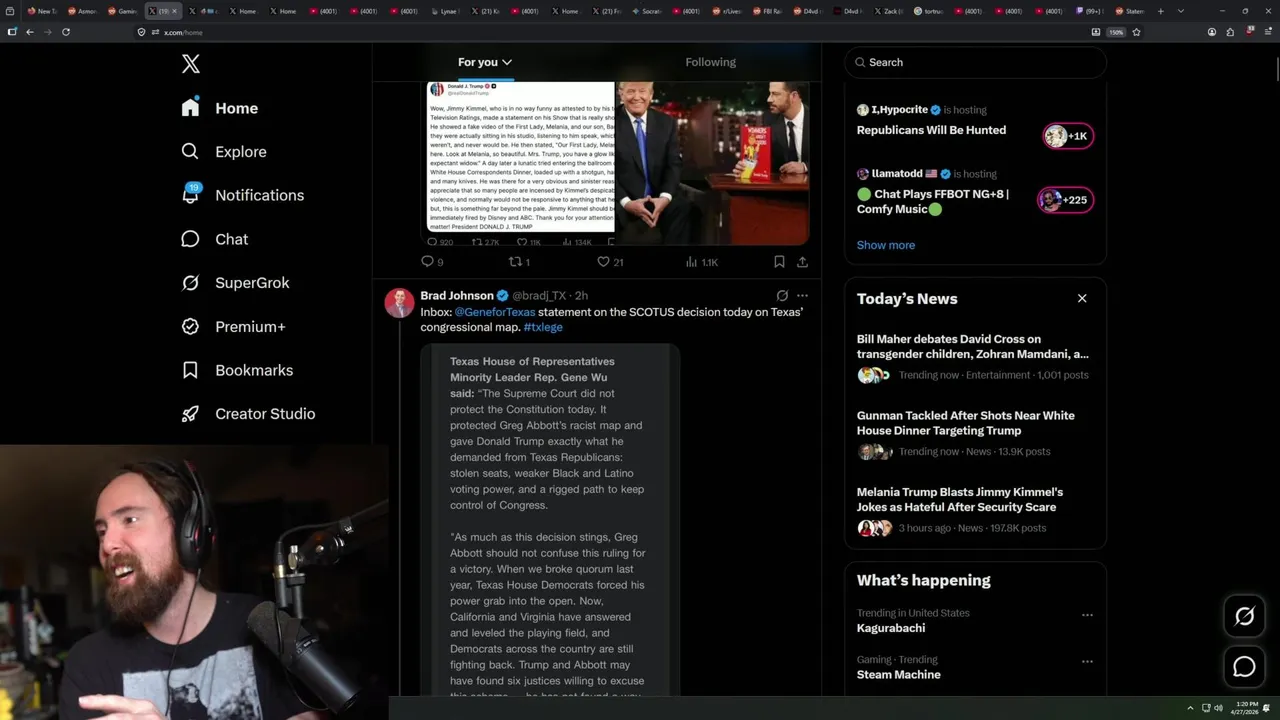Open the @bradj_TX handle link

[x=539, y=296]
